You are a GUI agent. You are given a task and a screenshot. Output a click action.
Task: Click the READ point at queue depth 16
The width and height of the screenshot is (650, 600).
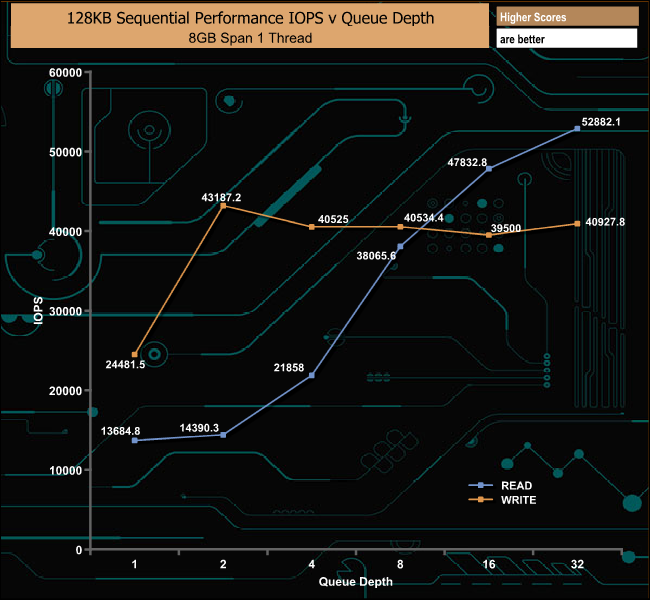coord(489,169)
